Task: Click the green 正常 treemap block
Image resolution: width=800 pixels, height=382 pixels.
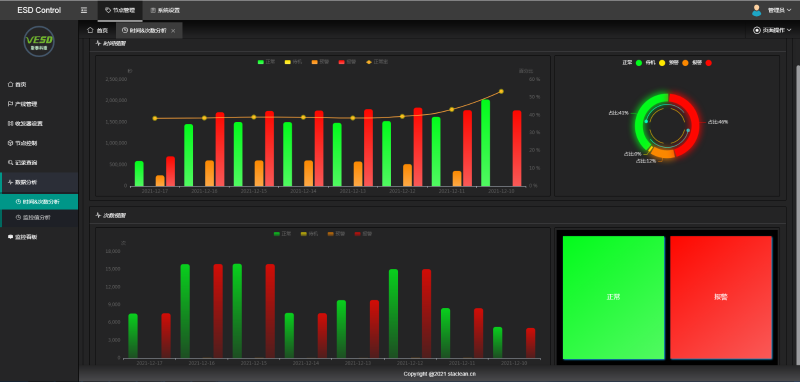Action: click(x=614, y=297)
